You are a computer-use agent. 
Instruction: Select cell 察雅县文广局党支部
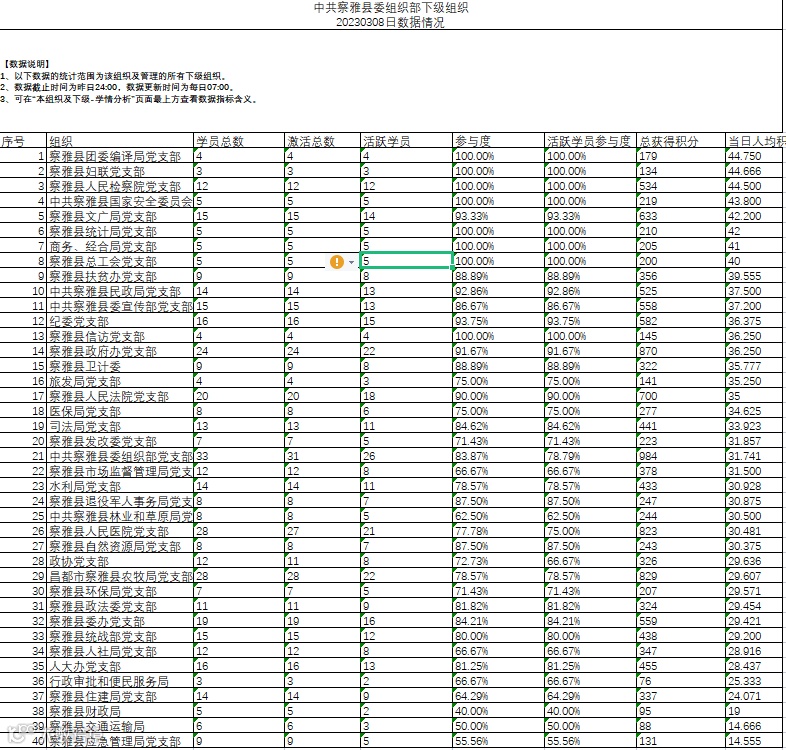(120, 216)
